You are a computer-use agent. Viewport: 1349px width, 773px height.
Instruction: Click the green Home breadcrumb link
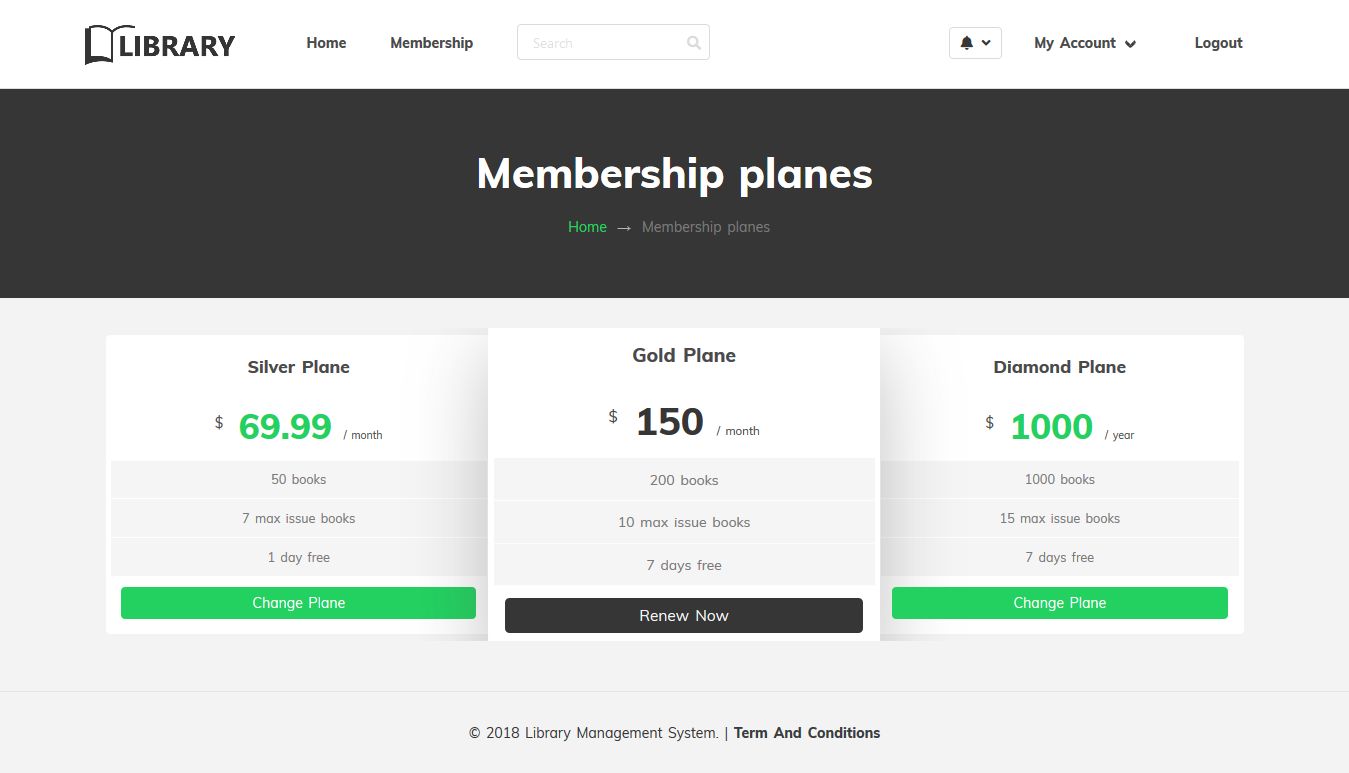[x=587, y=227]
